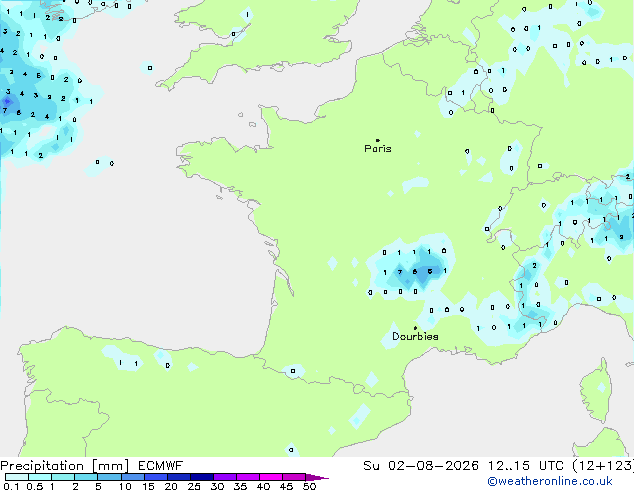The width and height of the screenshot is (634, 490).
Task: Click the legend value label 25
Action: 194,486
